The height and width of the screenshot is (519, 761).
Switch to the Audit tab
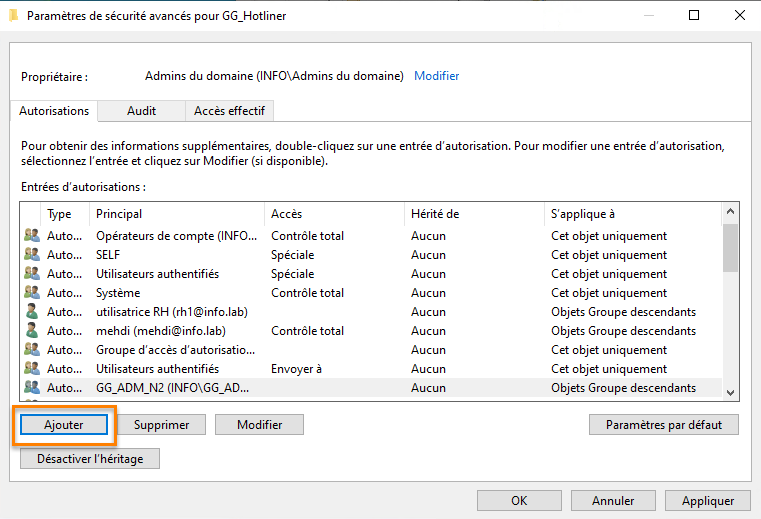pos(141,111)
